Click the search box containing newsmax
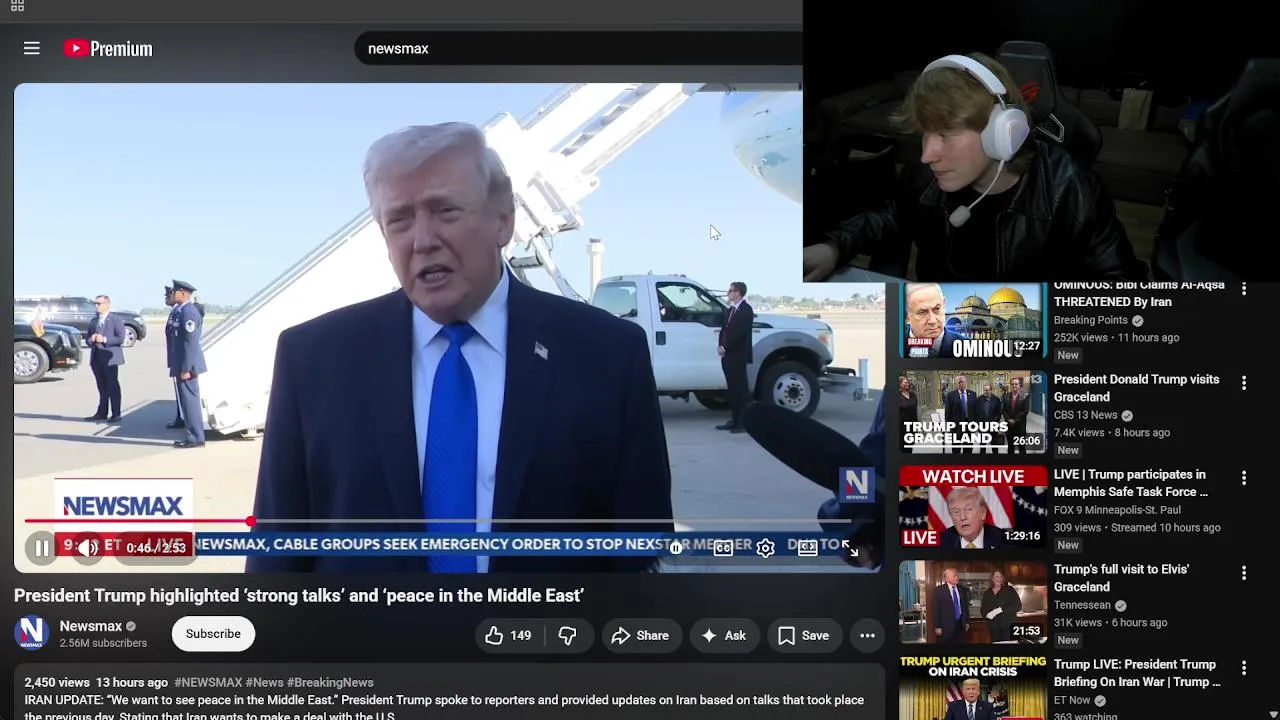This screenshot has width=1280, height=720. [578, 48]
